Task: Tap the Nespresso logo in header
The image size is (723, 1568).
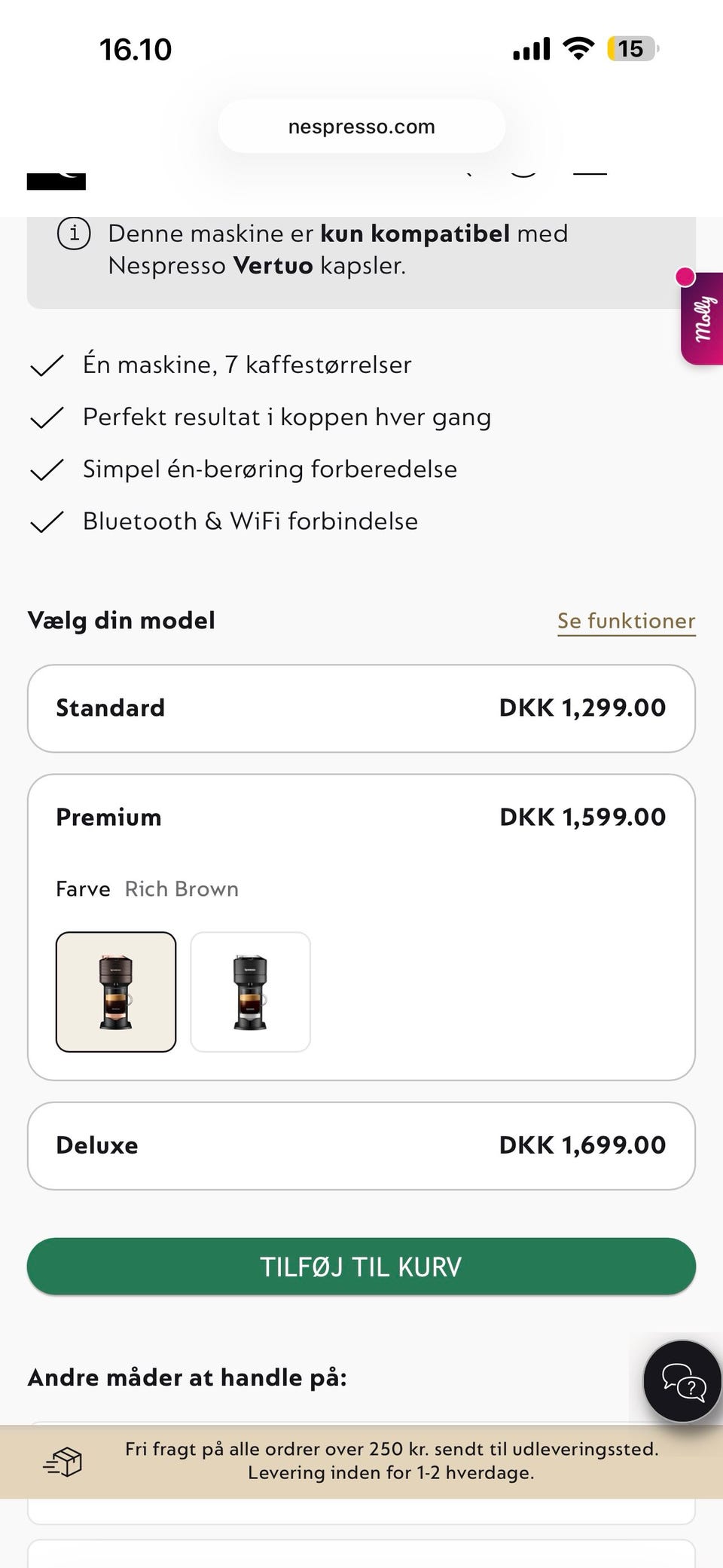Action: coord(56,179)
